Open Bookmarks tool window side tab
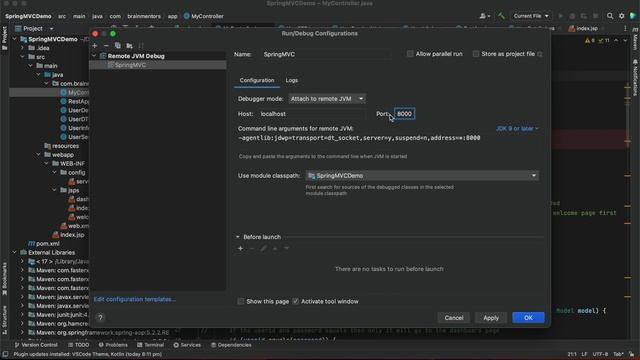The height and width of the screenshot is (360, 640). (4, 279)
